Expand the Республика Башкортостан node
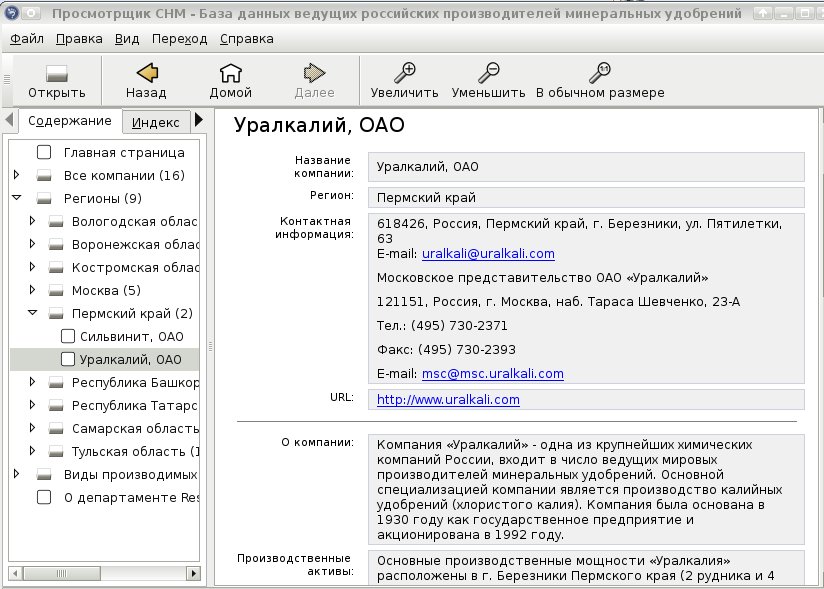Image resolution: width=824 pixels, height=589 pixels. tap(32, 382)
